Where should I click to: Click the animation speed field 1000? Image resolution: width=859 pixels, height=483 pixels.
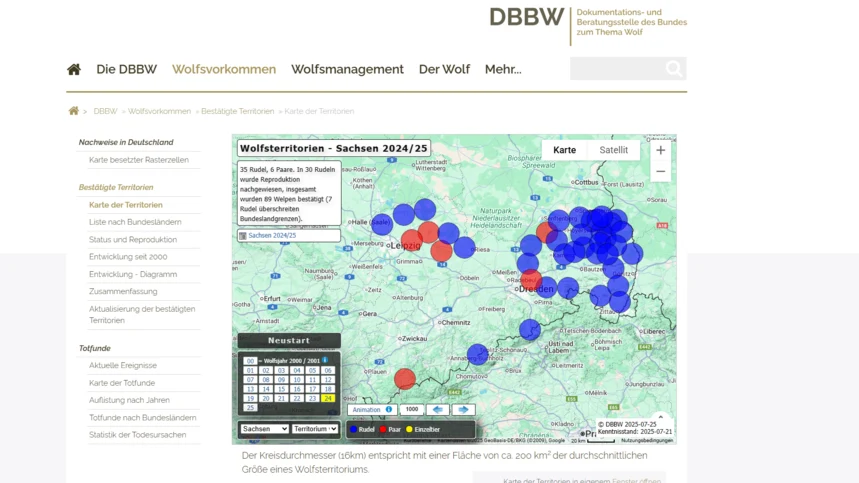pos(412,409)
